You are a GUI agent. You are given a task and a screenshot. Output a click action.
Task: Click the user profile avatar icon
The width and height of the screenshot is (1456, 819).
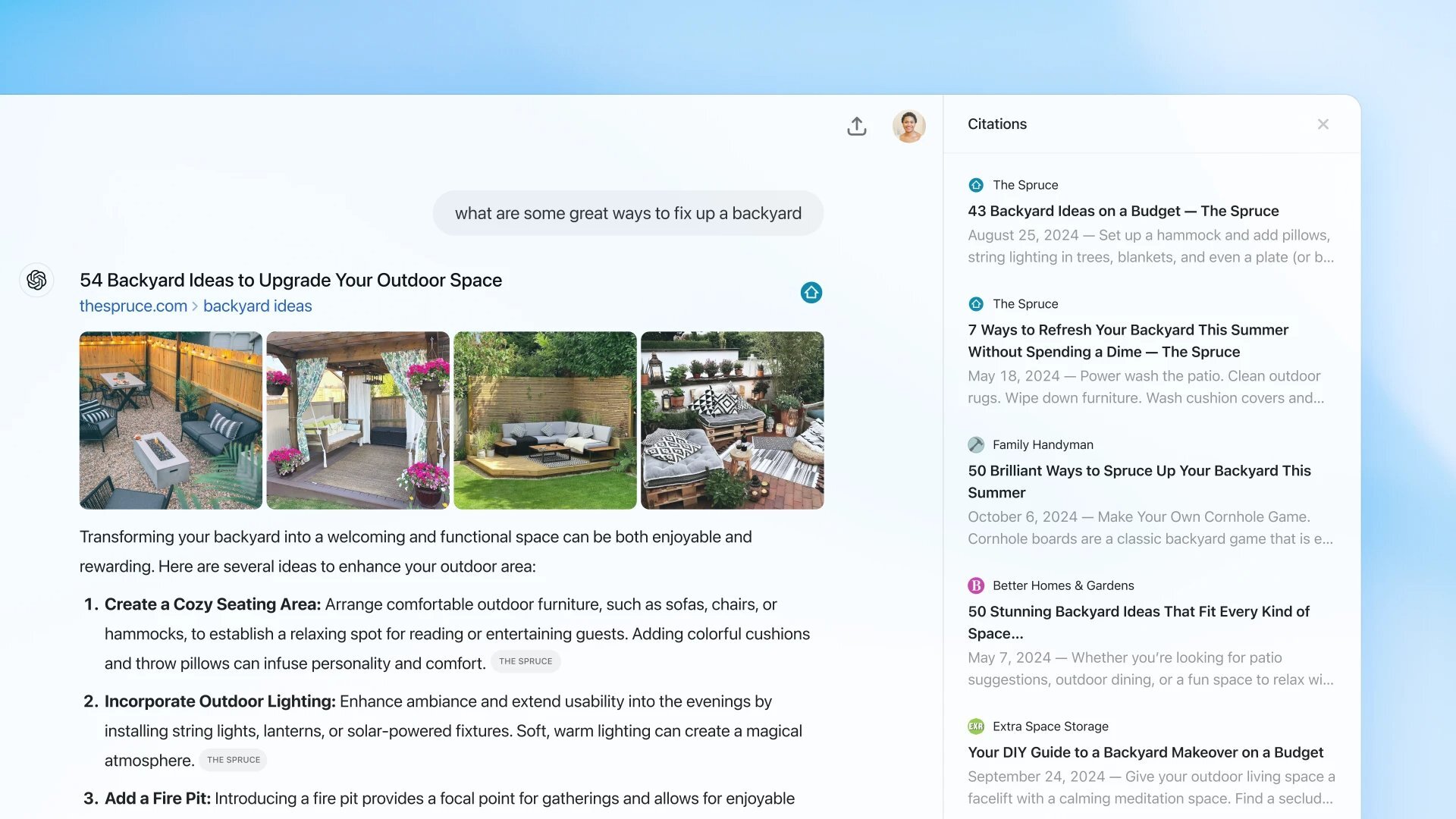pyautogui.click(x=908, y=126)
